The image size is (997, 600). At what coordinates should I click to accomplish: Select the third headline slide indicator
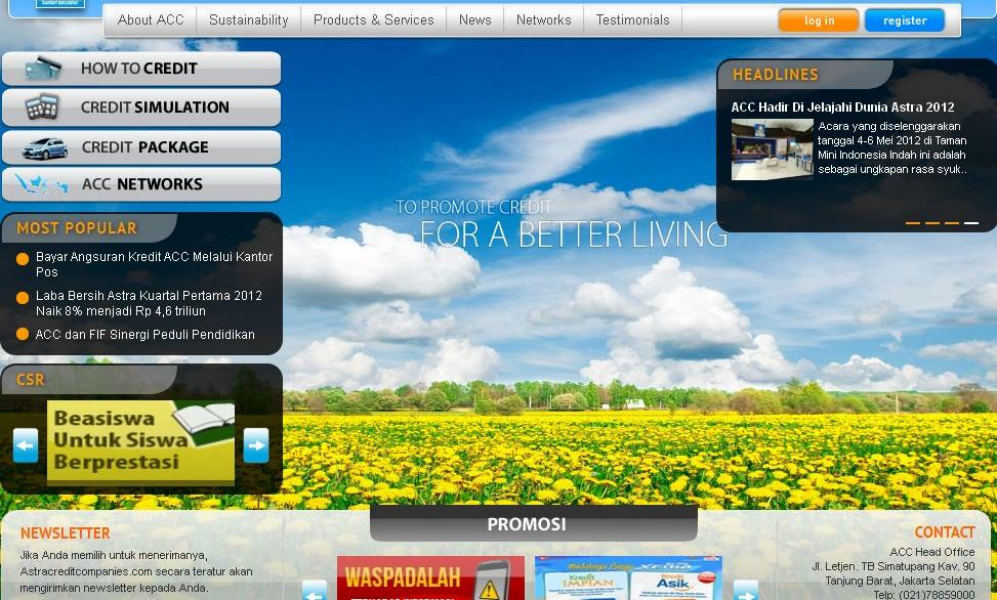tap(952, 223)
